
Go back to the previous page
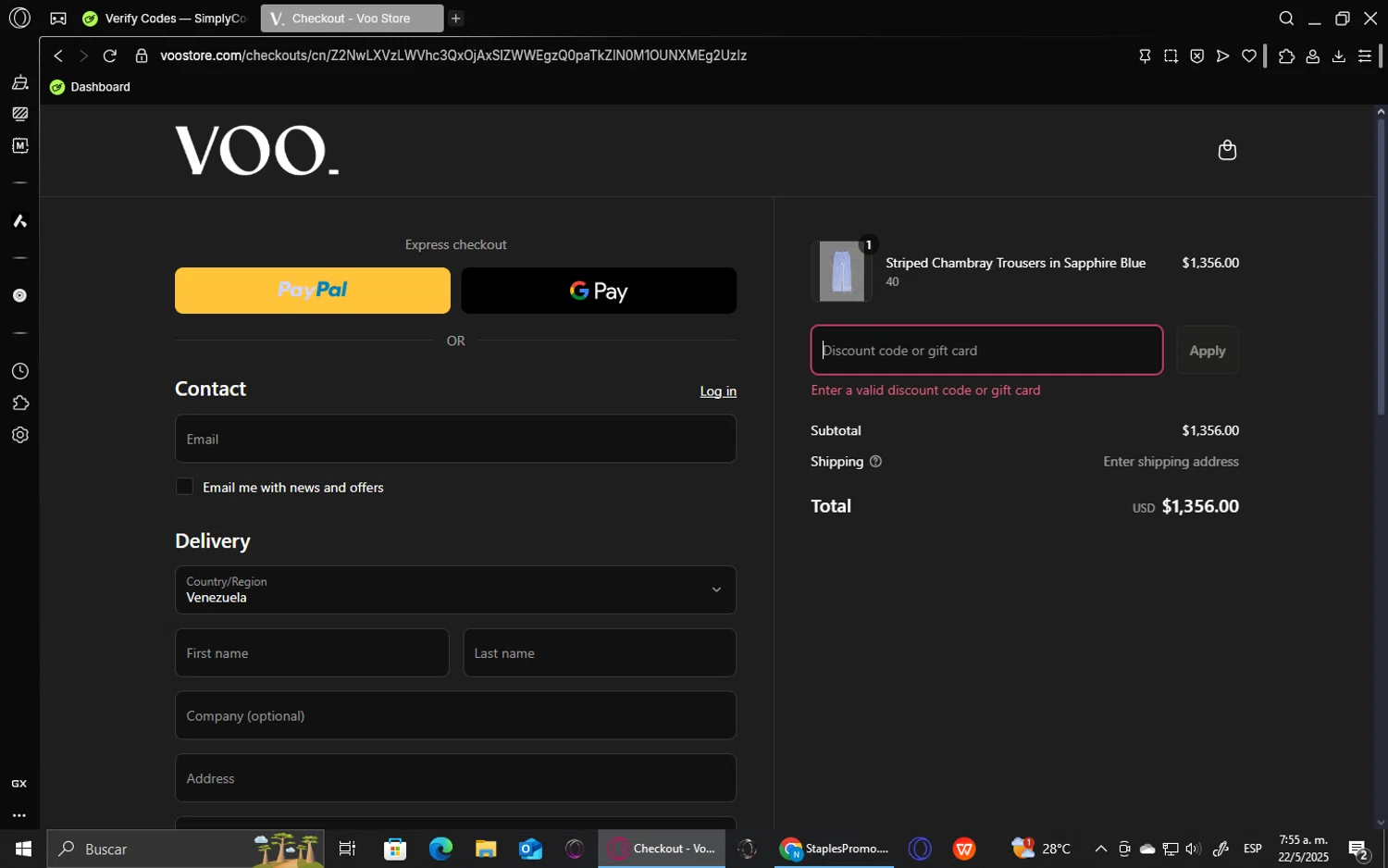click(x=58, y=56)
